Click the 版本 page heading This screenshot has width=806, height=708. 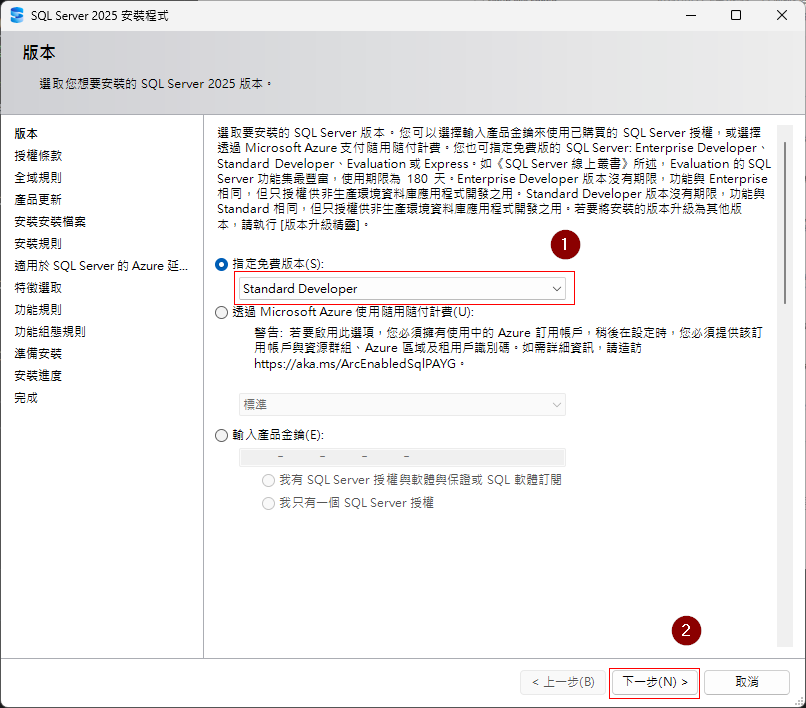[39, 52]
